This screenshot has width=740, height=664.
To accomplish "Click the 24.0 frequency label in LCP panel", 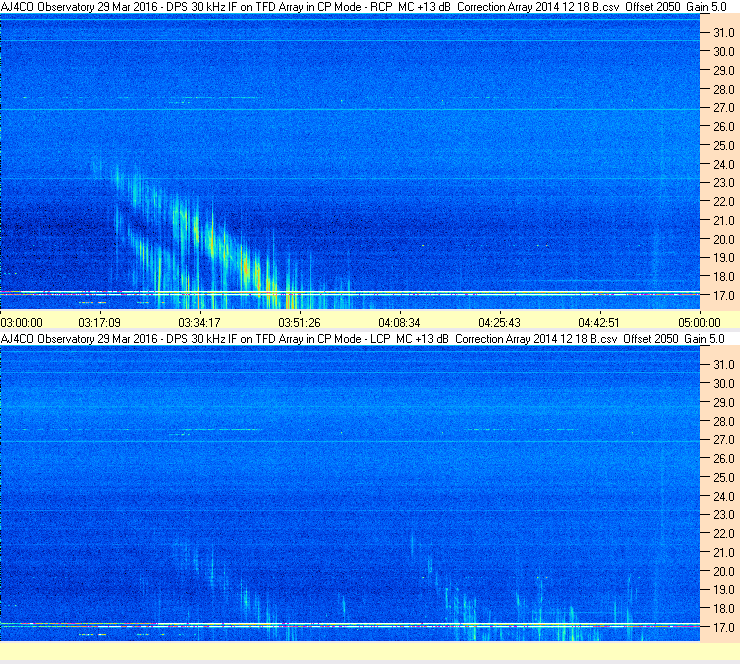I will click(x=723, y=496).
